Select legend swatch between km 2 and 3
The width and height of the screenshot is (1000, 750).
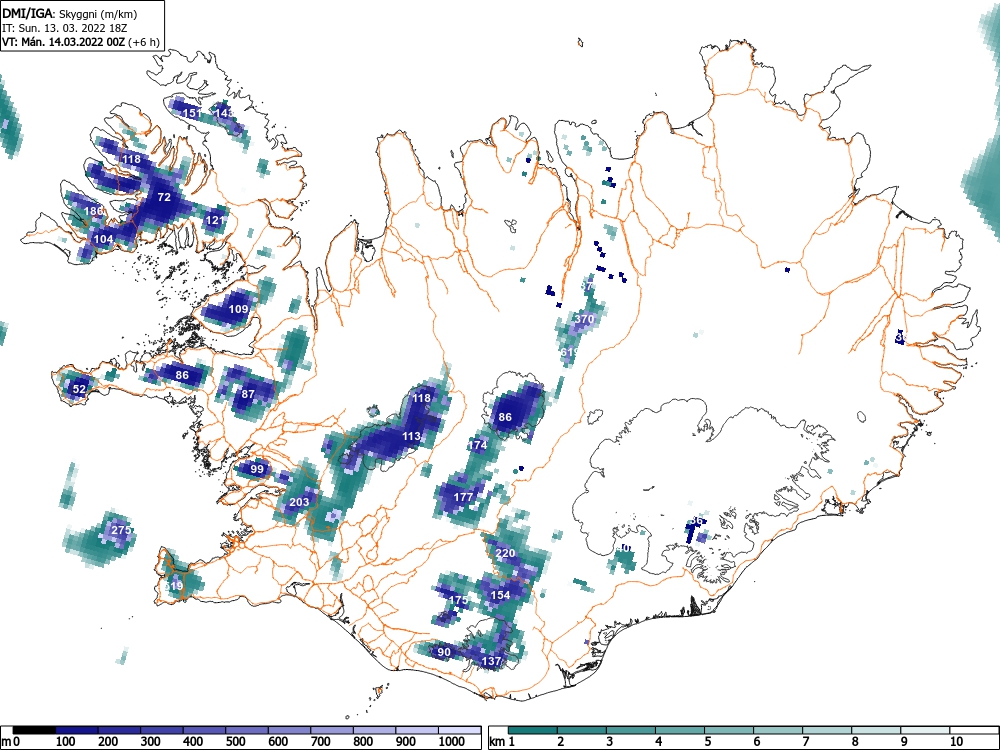click(x=582, y=730)
